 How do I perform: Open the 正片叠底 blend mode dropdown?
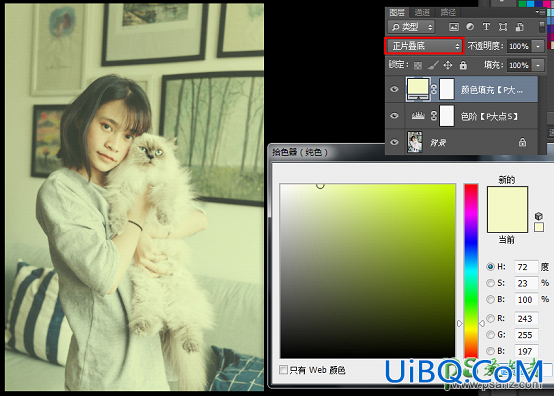pyautogui.click(x=424, y=46)
